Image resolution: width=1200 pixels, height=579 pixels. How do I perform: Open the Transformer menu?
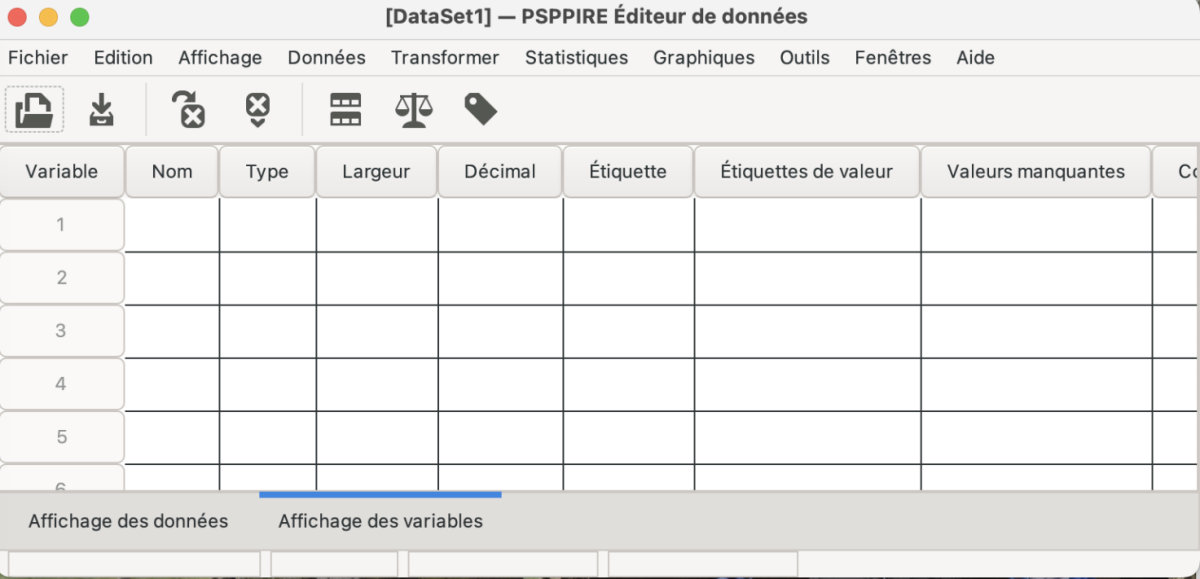[x=445, y=57]
